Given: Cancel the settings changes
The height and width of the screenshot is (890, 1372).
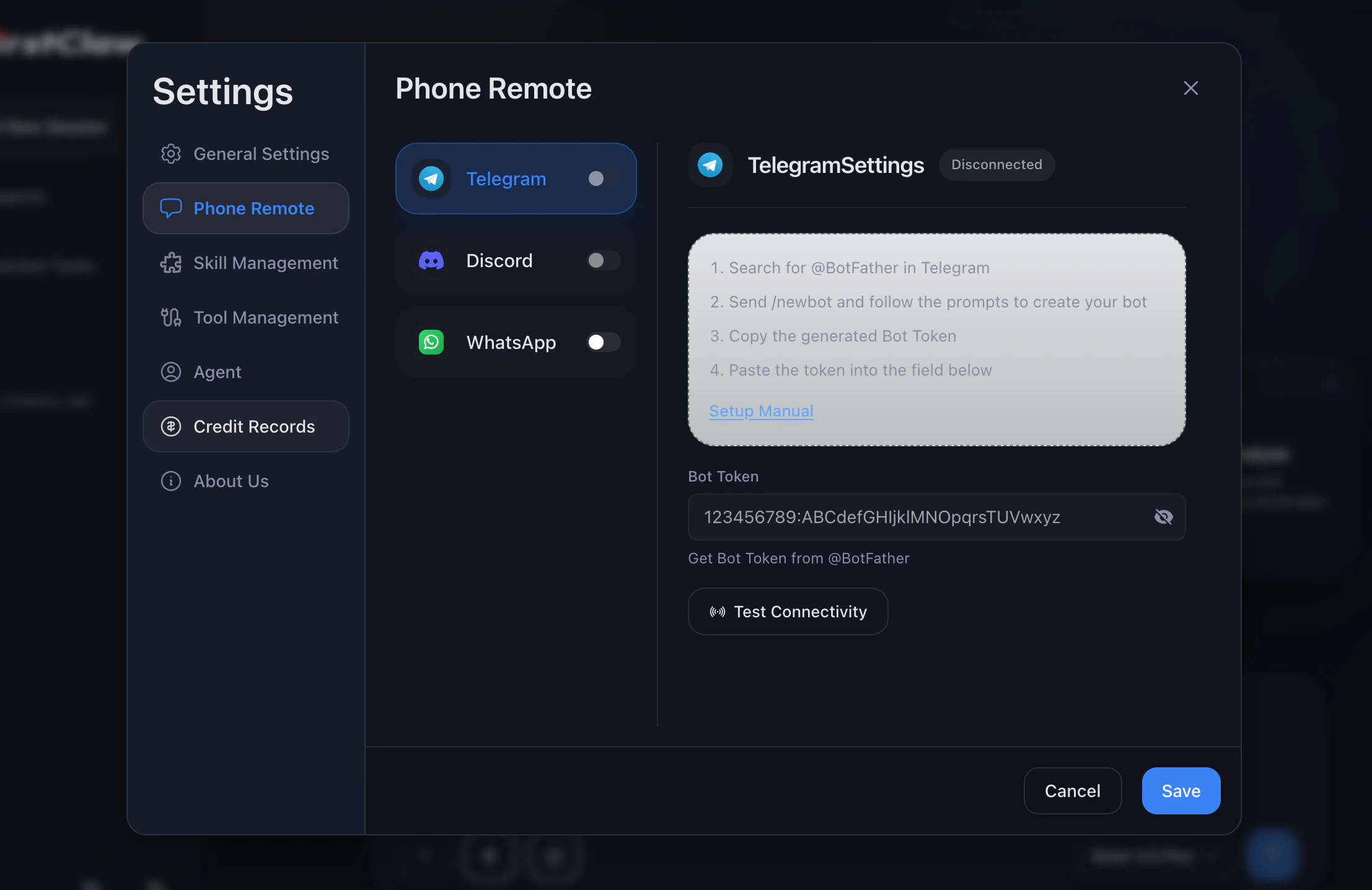Looking at the screenshot, I should (x=1072, y=791).
